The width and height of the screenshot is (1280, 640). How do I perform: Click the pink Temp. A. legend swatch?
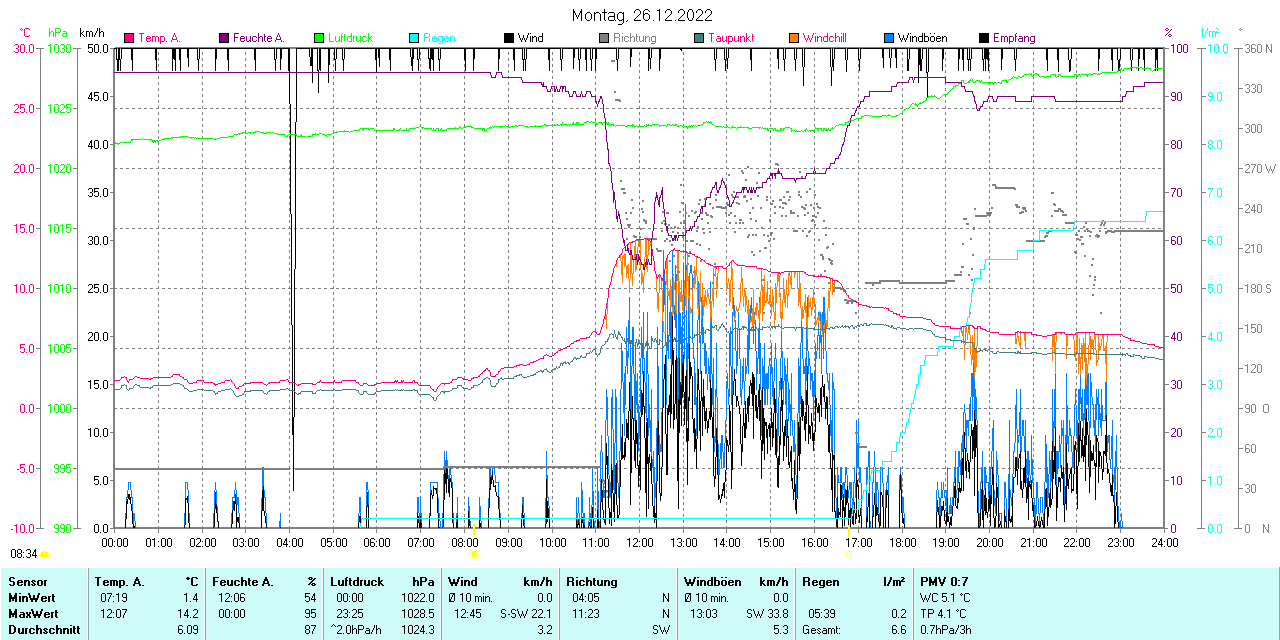click(129, 38)
